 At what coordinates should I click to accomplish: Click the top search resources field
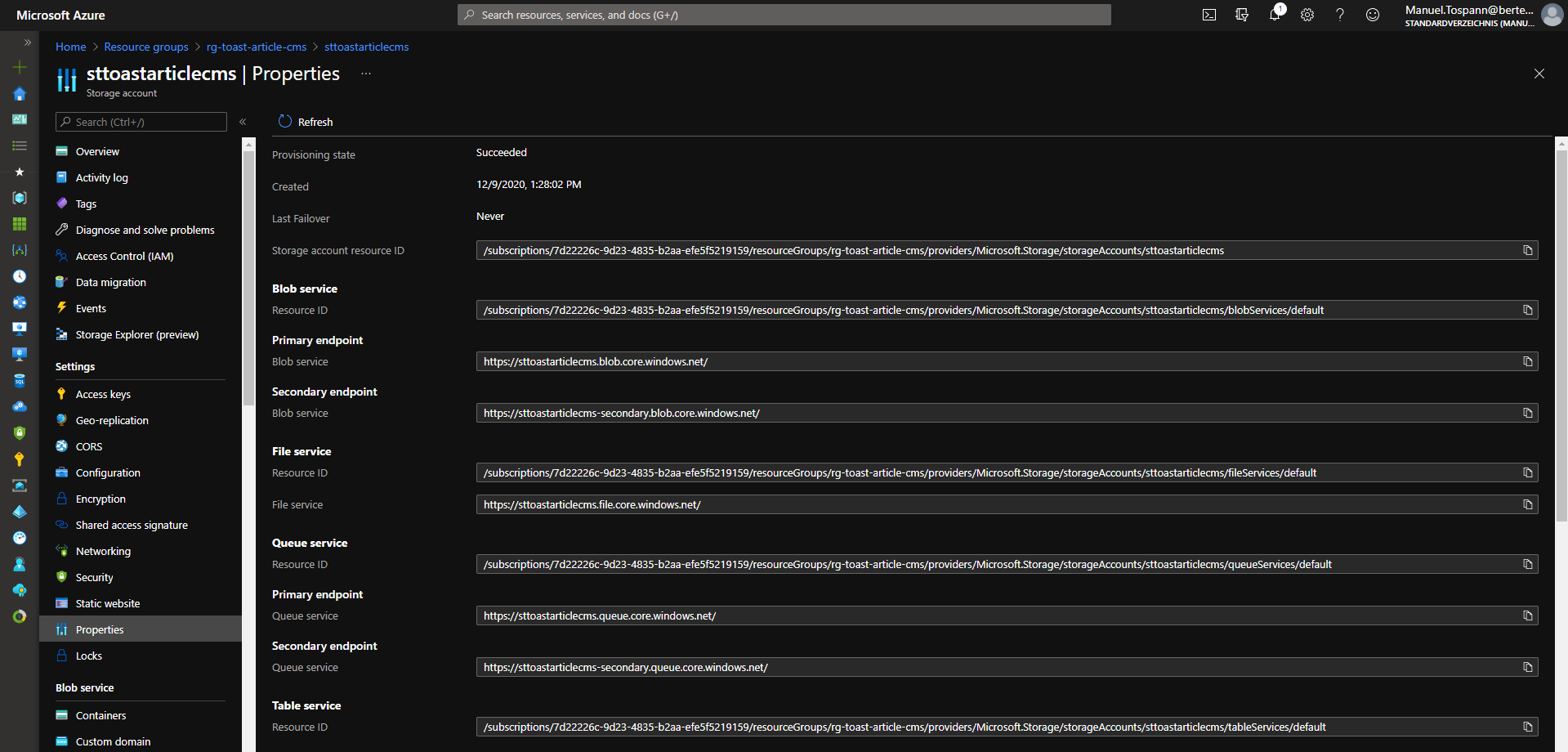click(784, 15)
